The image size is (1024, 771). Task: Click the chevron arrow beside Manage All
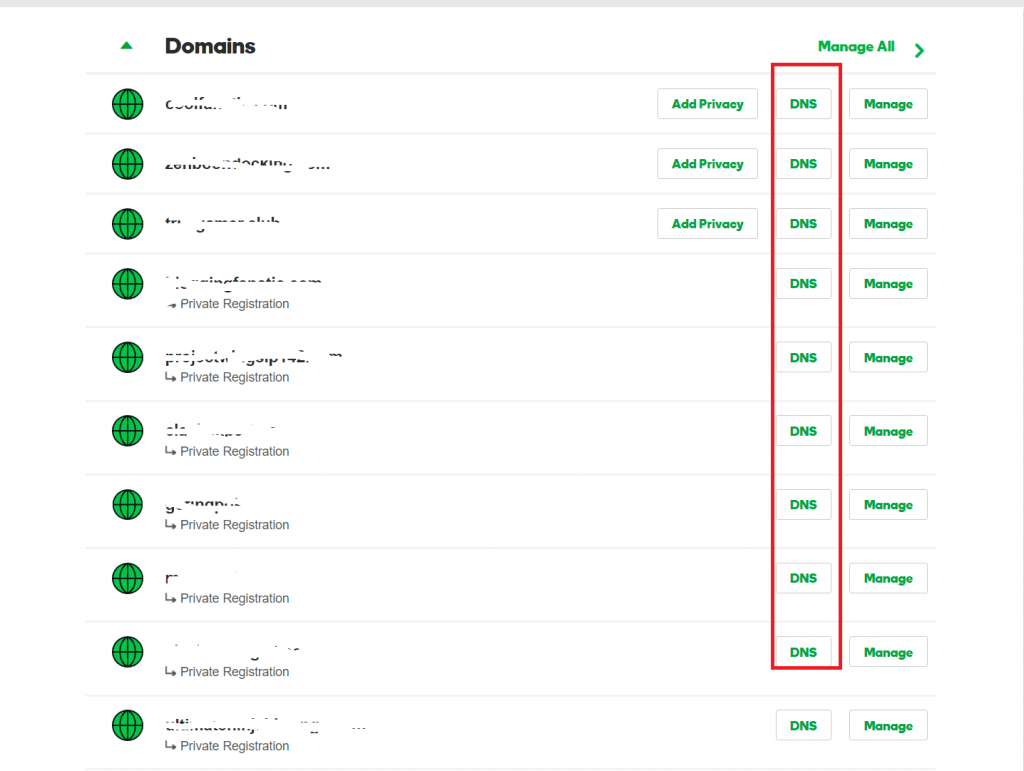[x=920, y=50]
